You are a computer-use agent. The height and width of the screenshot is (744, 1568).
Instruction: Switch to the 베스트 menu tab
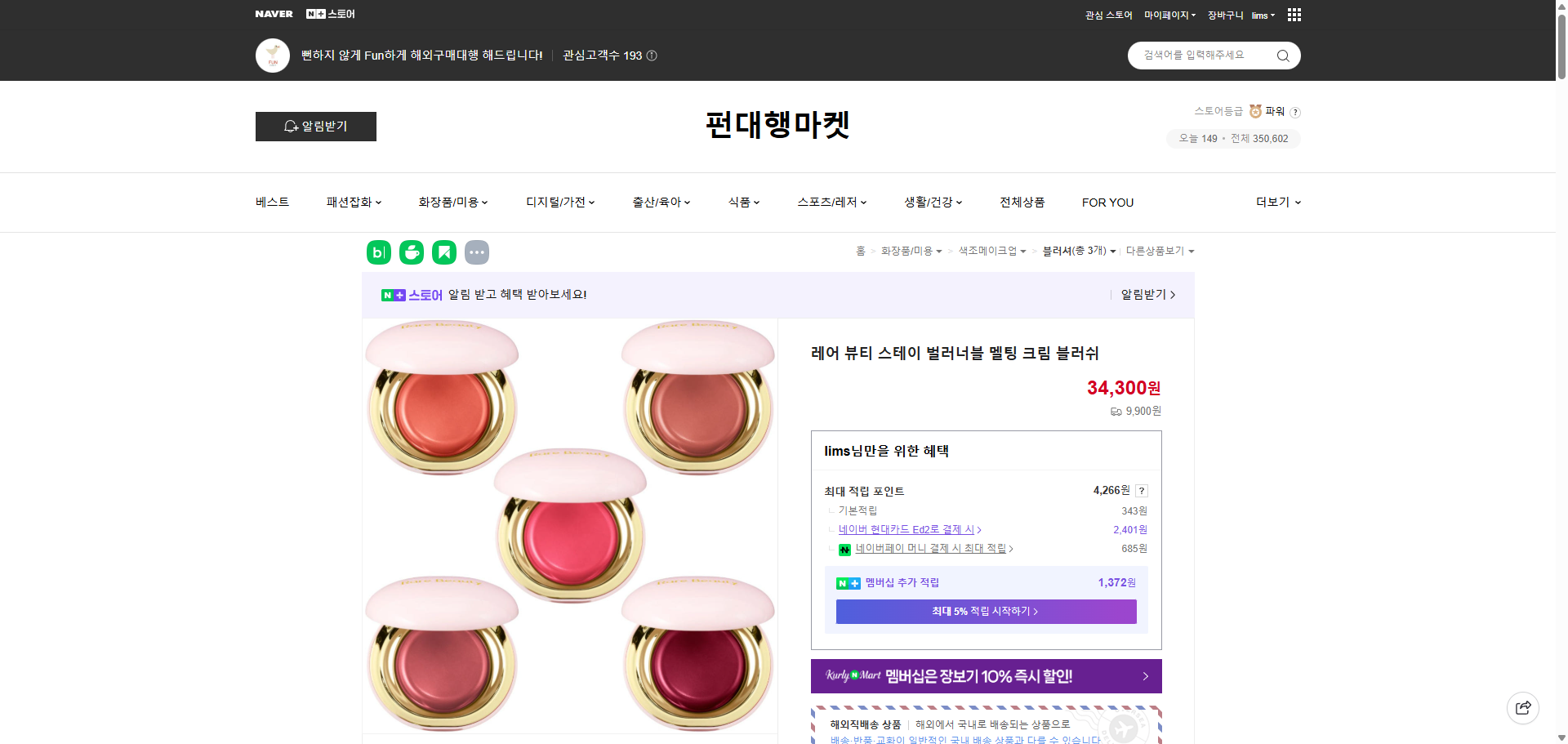tap(270, 202)
